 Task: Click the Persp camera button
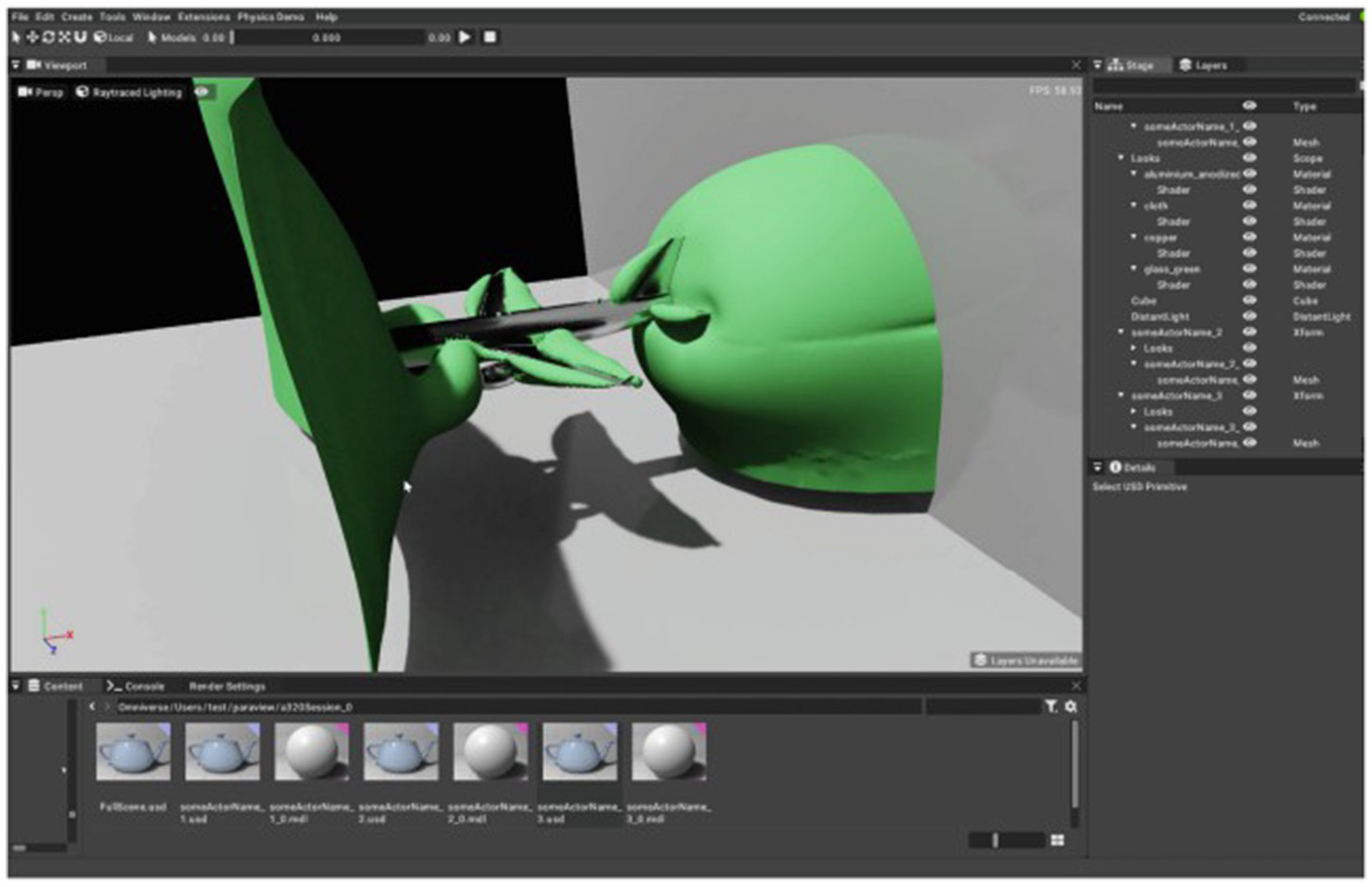click(x=41, y=92)
